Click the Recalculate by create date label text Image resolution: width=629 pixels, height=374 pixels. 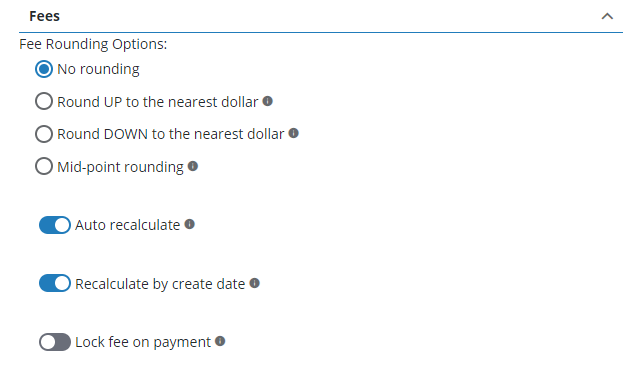click(x=160, y=284)
